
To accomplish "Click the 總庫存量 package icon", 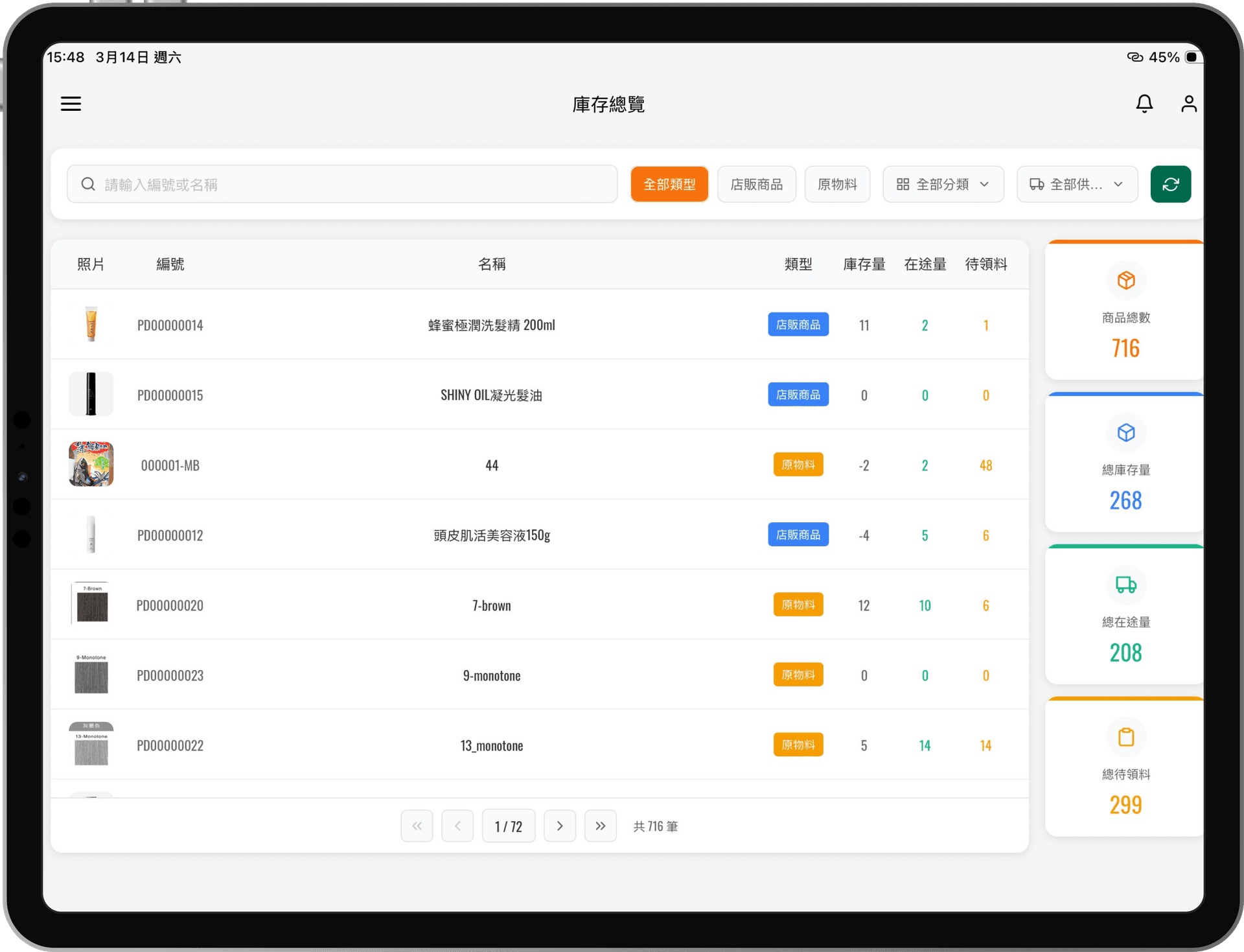I will [1125, 432].
